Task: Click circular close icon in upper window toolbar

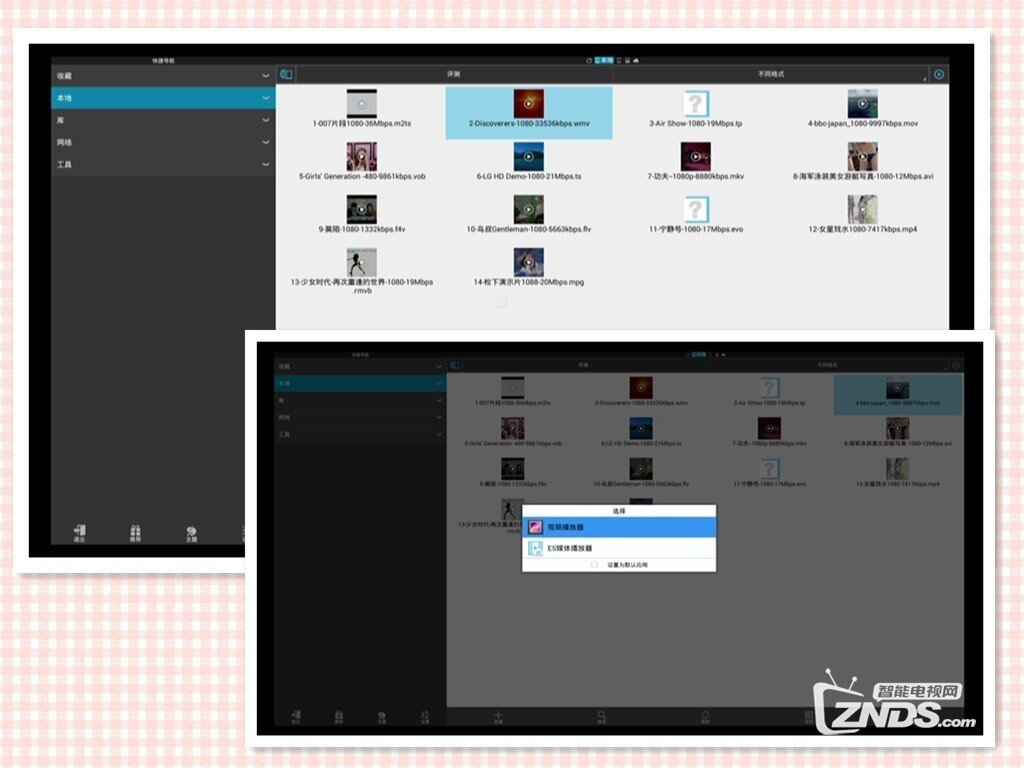Action: (x=939, y=74)
